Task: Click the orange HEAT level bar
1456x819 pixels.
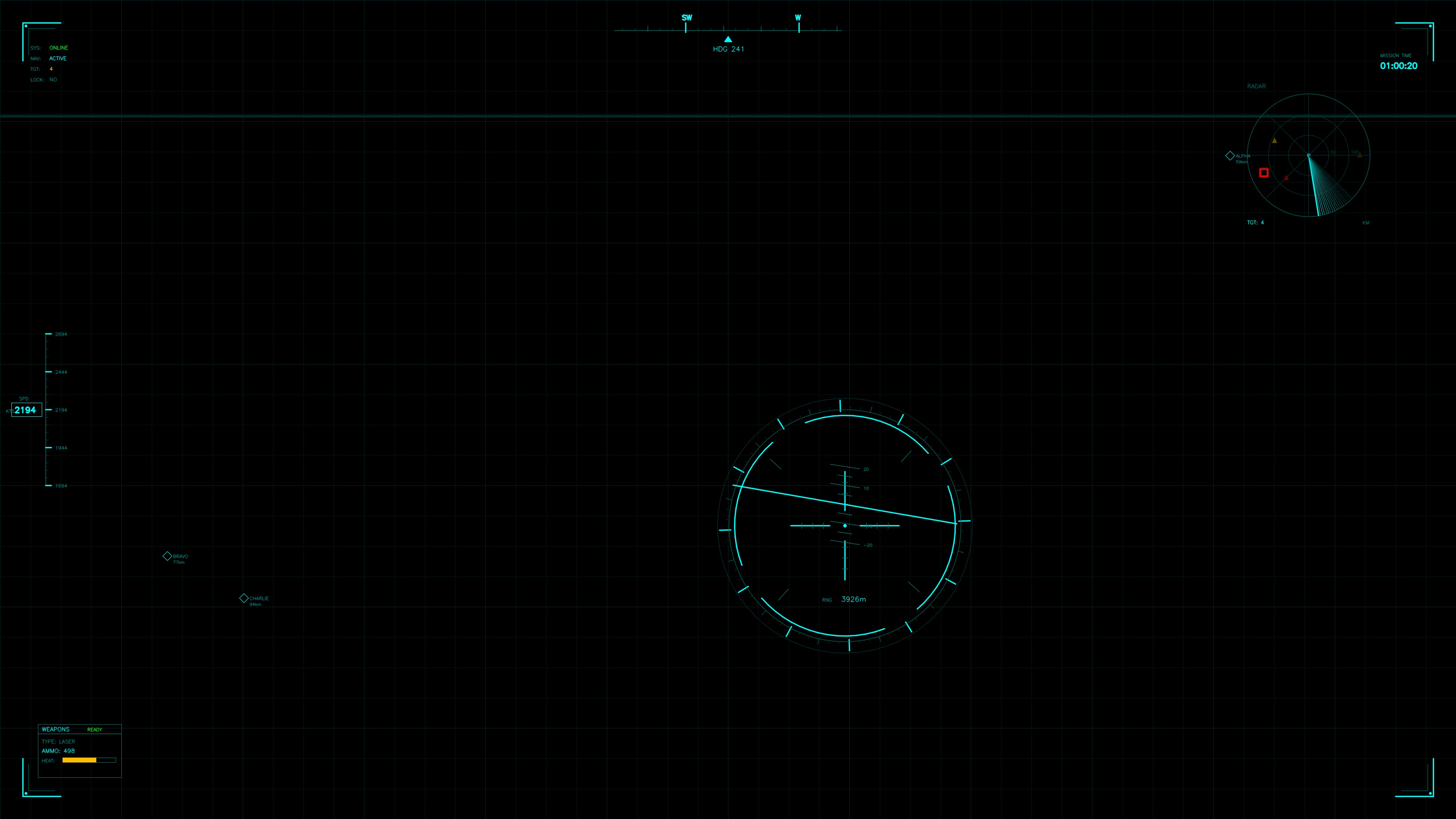Action: coord(80,760)
